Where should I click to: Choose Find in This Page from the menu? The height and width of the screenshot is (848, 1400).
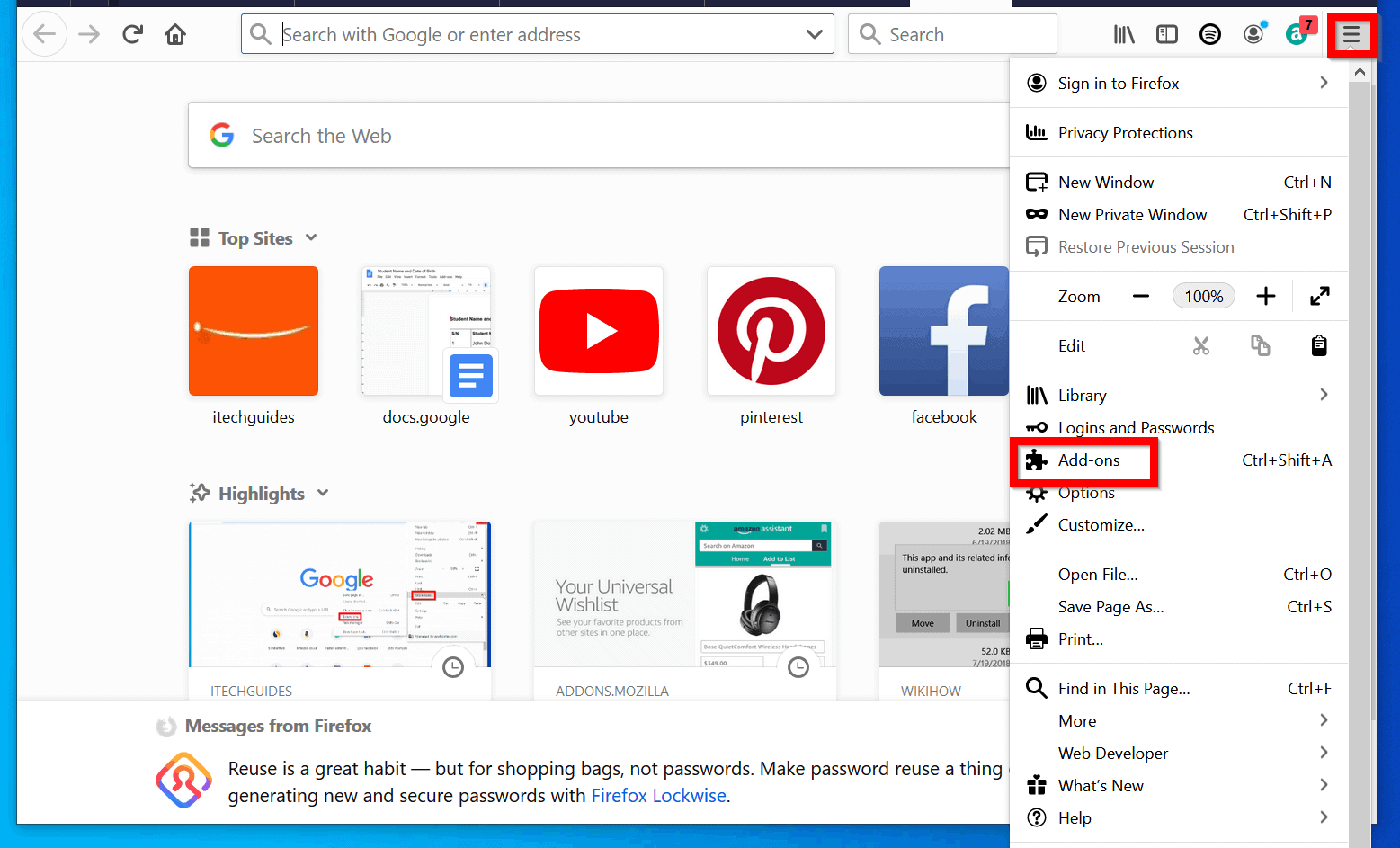[1122, 688]
